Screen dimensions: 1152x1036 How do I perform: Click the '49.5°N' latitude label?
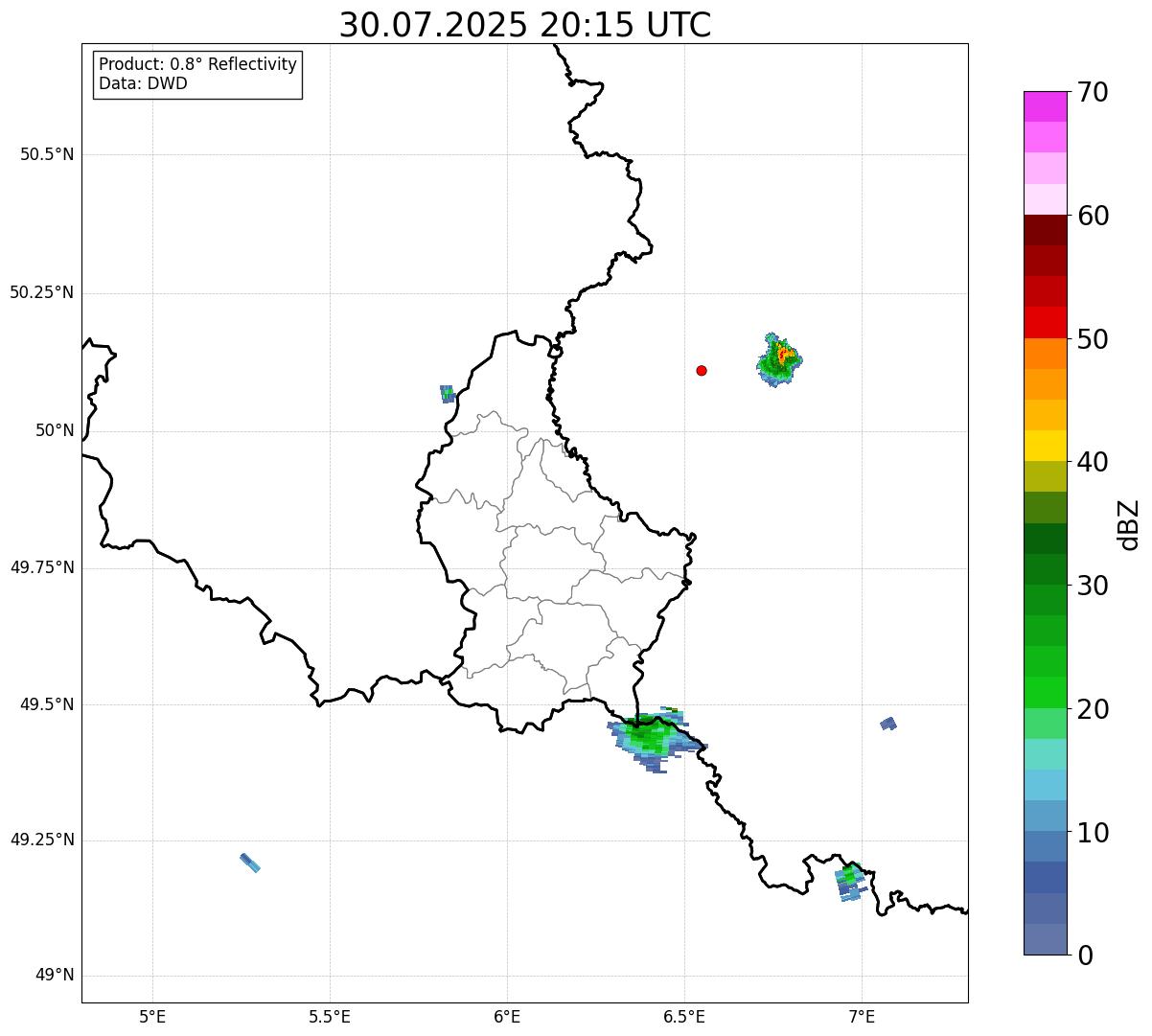(47, 704)
